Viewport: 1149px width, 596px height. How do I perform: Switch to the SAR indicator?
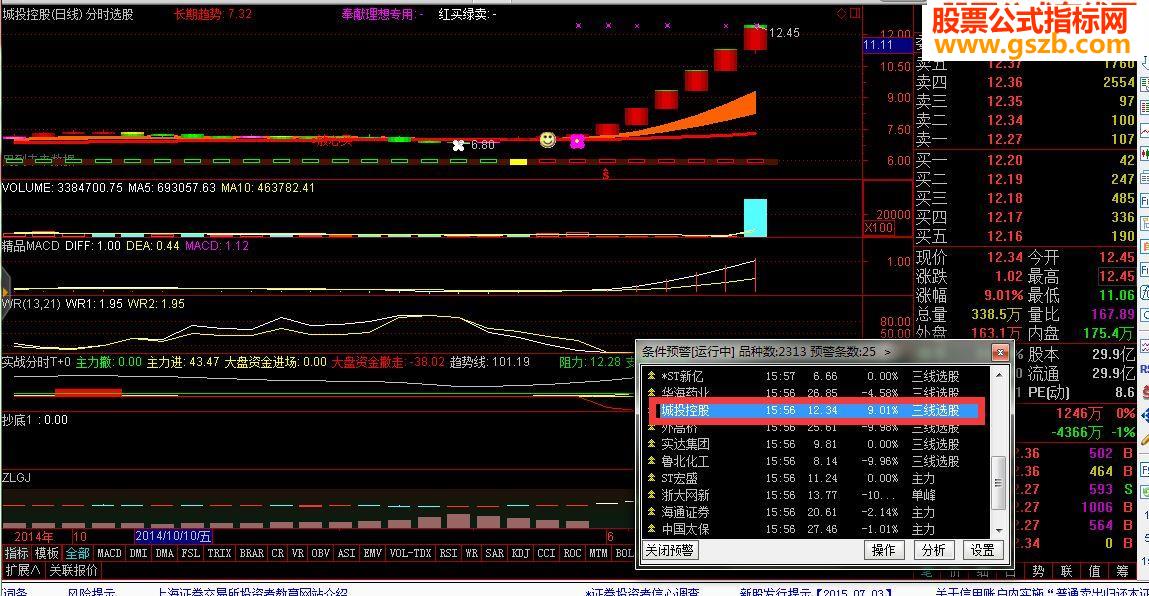(495, 553)
